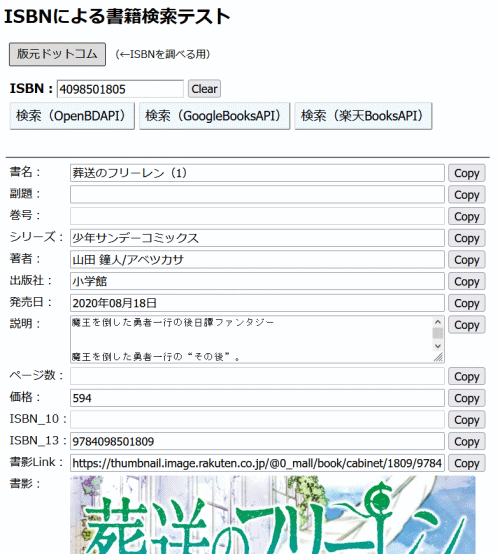Click the 著者 author field

click(257, 260)
